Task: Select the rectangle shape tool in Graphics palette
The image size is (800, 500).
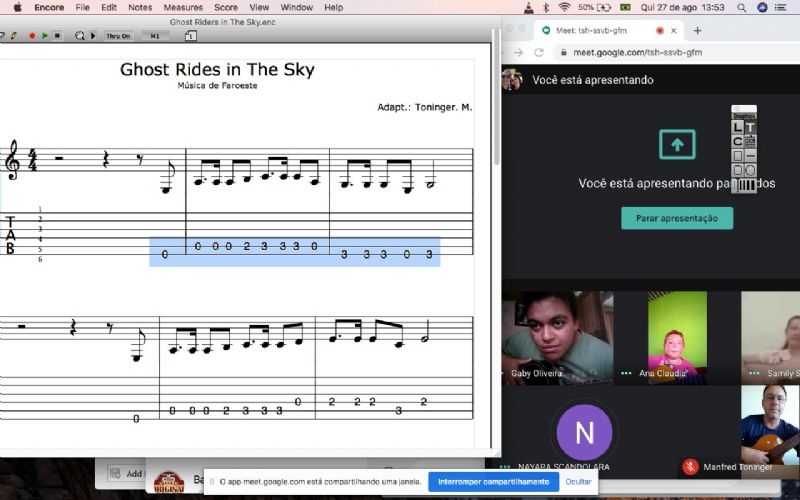Action: coord(738,156)
